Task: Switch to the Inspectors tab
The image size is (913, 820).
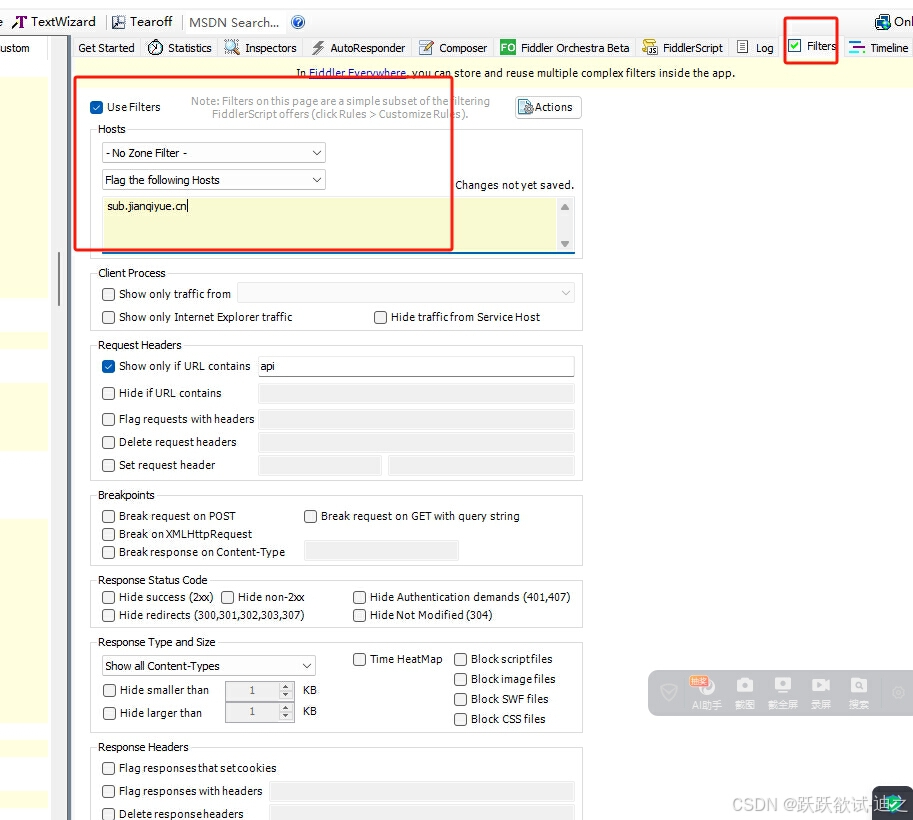Action: (261, 48)
